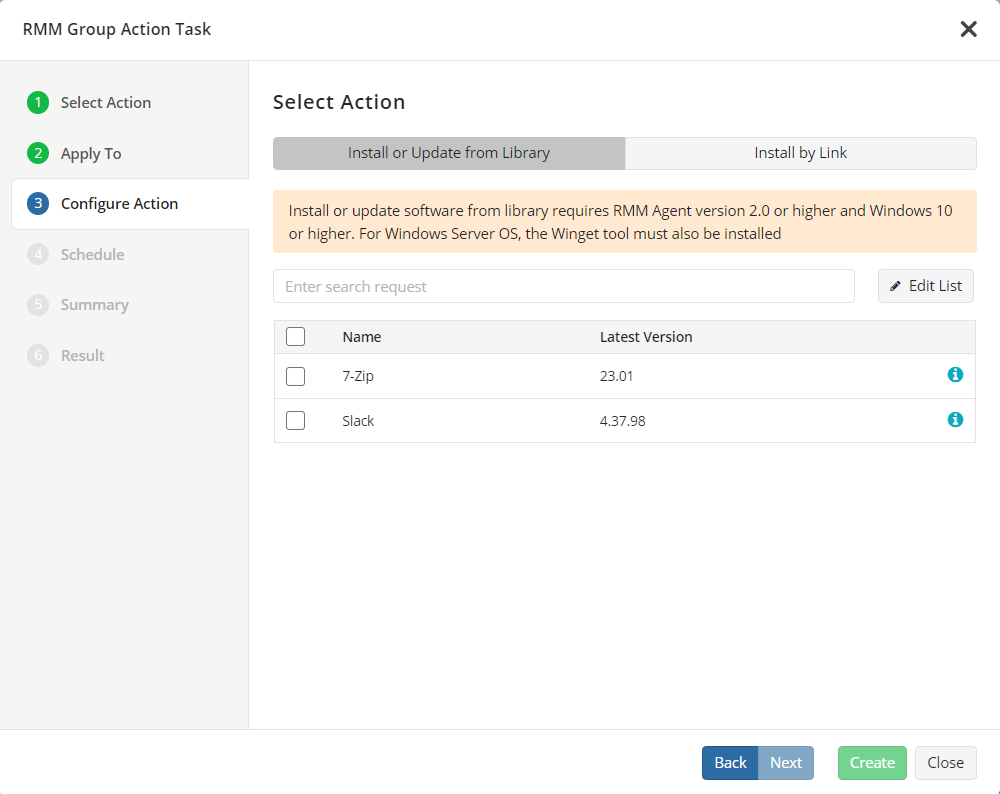This screenshot has height=794, width=1000.
Task: Click the search request input field
Action: click(x=563, y=286)
